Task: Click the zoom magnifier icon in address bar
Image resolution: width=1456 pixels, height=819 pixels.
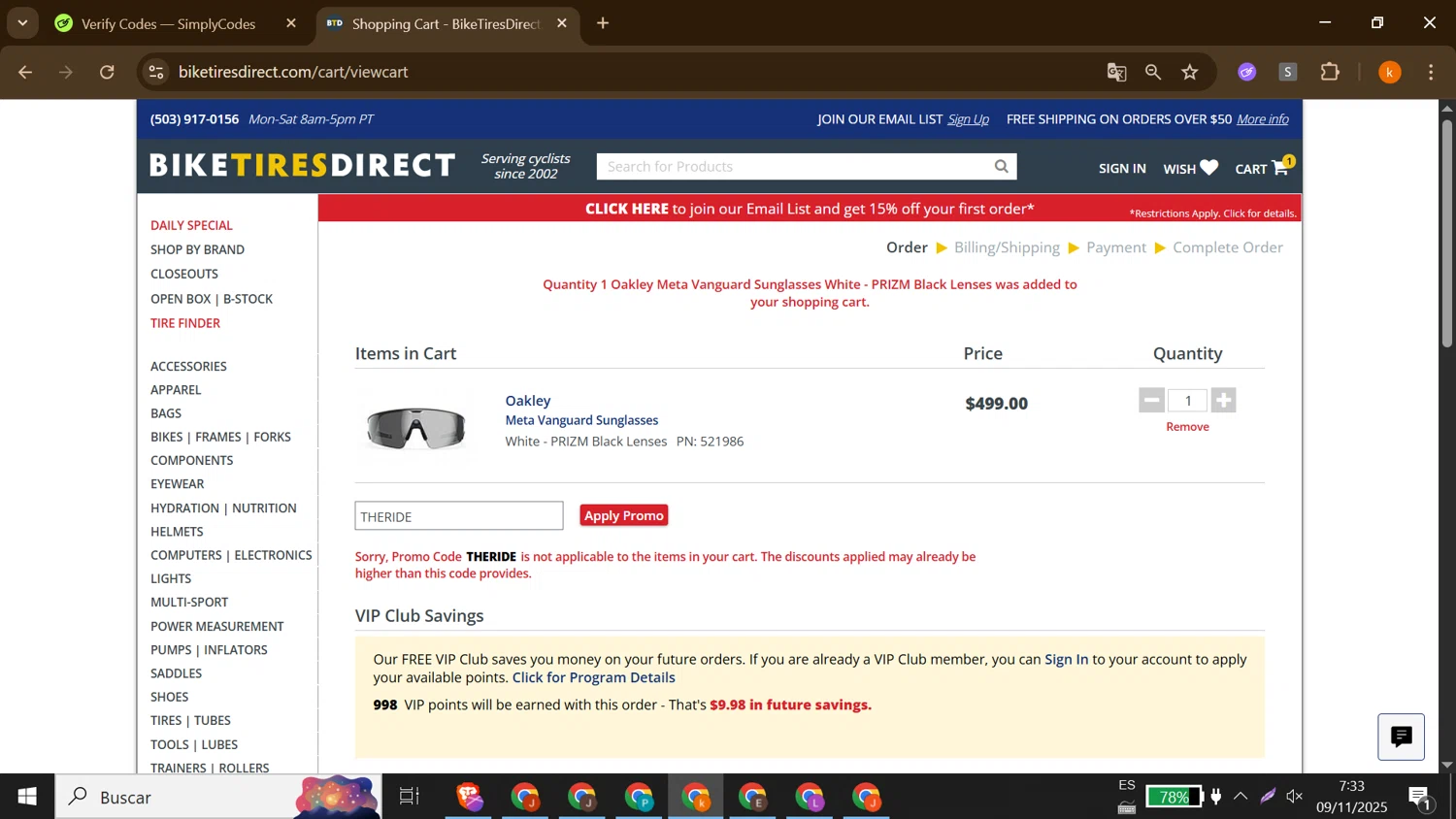Action: [x=1153, y=72]
